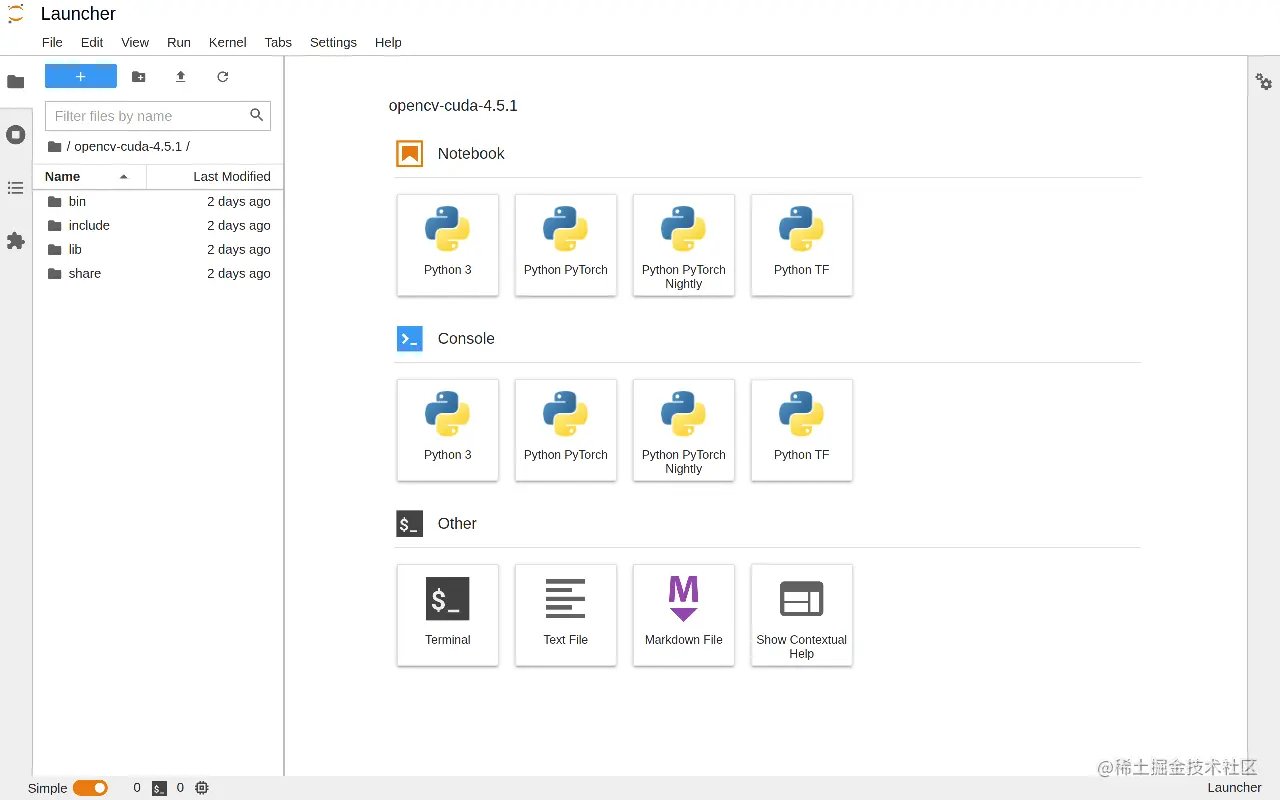1280x800 pixels.
Task: Click the Name column sort arrow
Action: pos(124,177)
